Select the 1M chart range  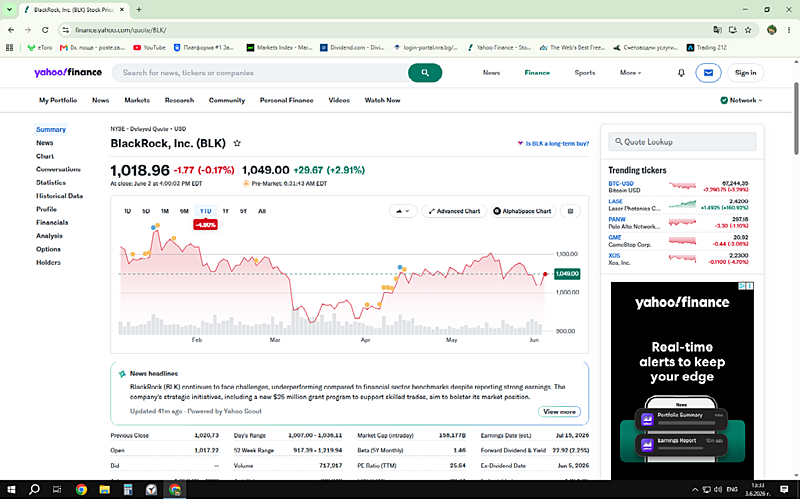coord(165,211)
